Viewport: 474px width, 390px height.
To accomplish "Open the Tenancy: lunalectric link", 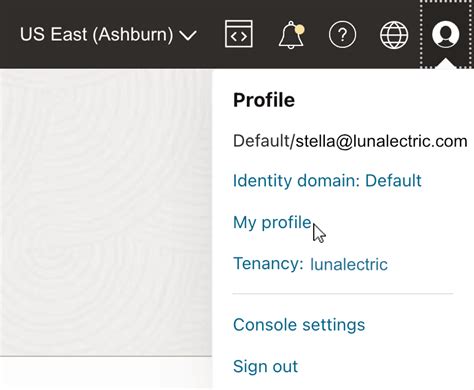I will [310, 264].
